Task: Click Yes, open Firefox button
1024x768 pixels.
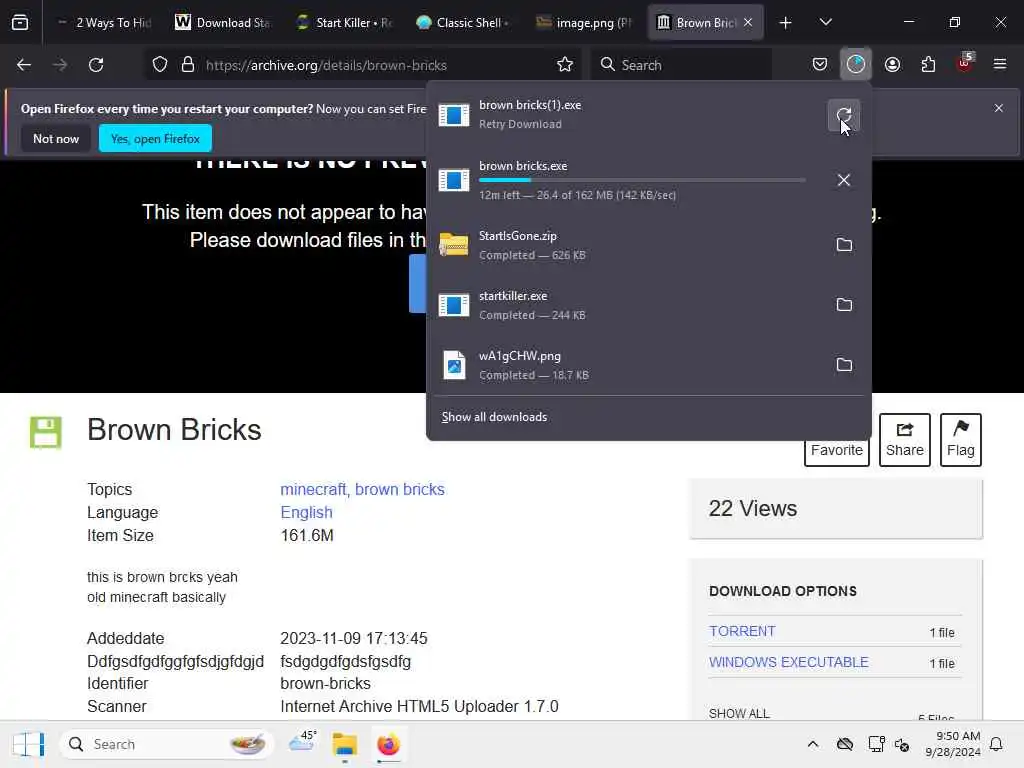Action: pos(155,138)
